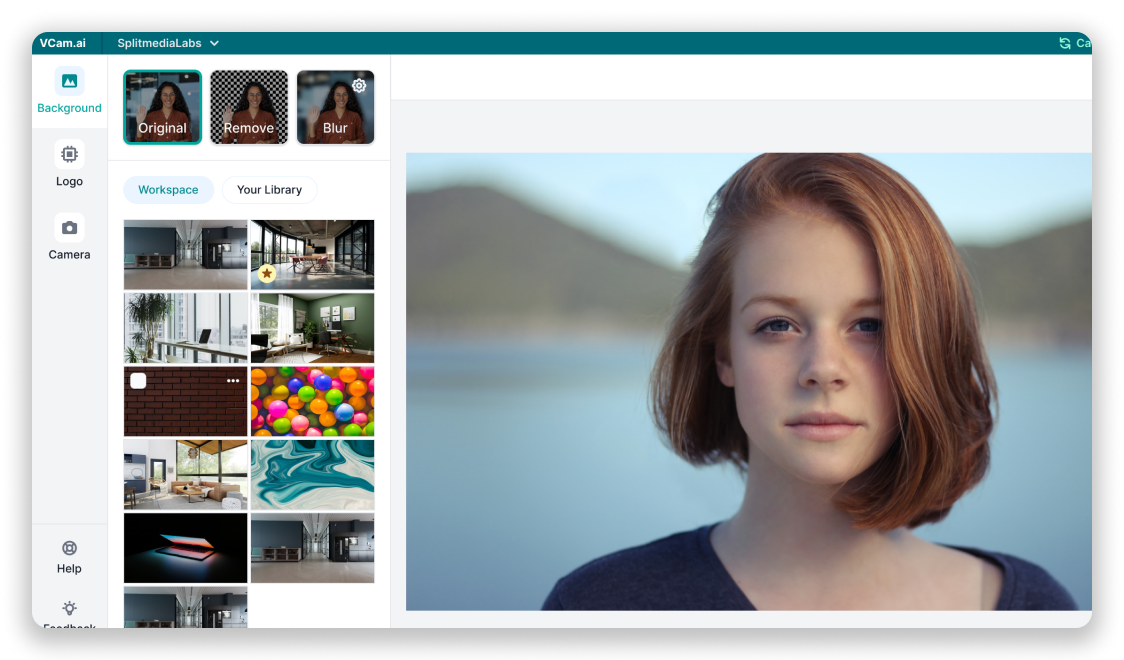Viewport: 1124px width, 660px height.
Task: Select the Camera icon in the left sidebar
Action: pos(69,227)
